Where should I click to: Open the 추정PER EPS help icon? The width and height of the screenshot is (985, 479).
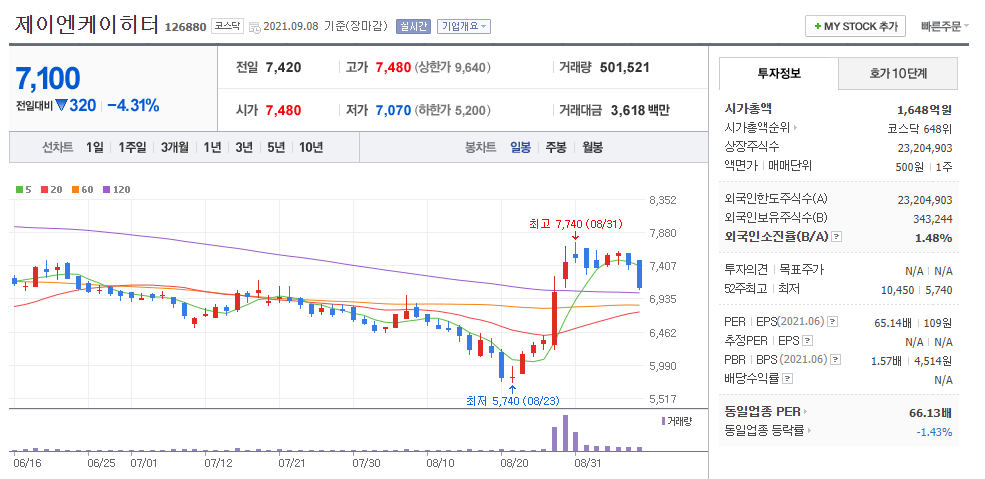(x=808, y=341)
